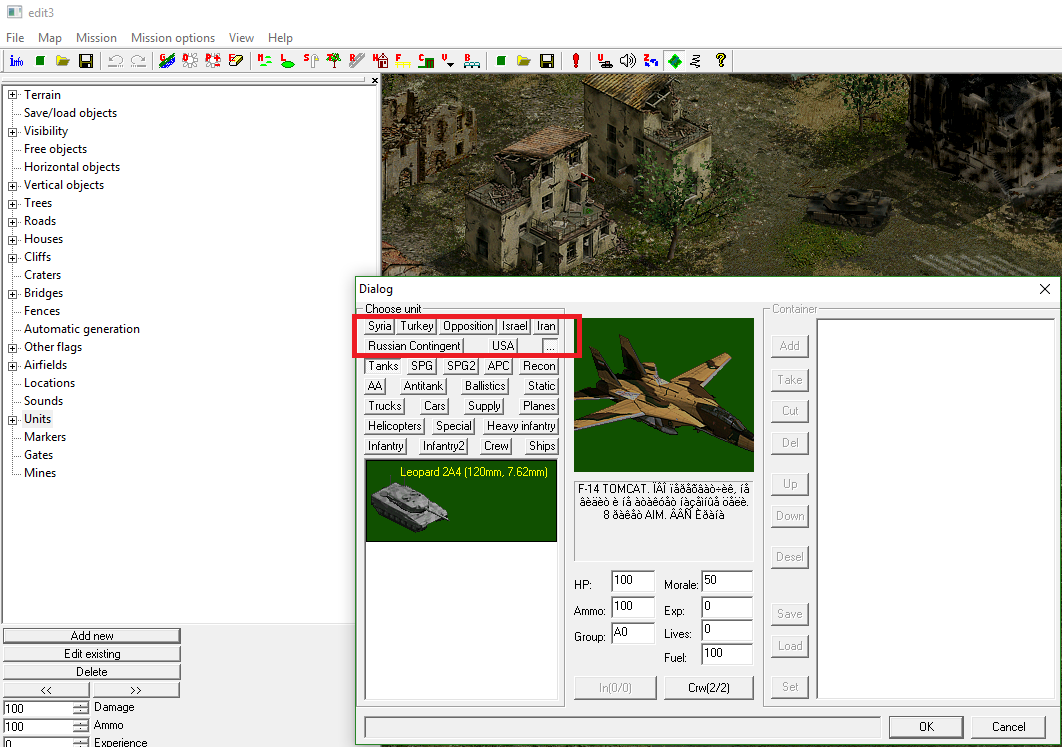This screenshot has height=747, width=1062.
Task: Select the Russian Contingent faction button
Action: (415, 345)
